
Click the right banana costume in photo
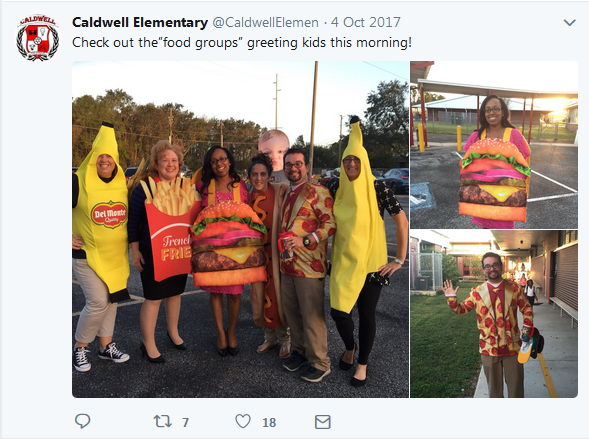[359, 218]
